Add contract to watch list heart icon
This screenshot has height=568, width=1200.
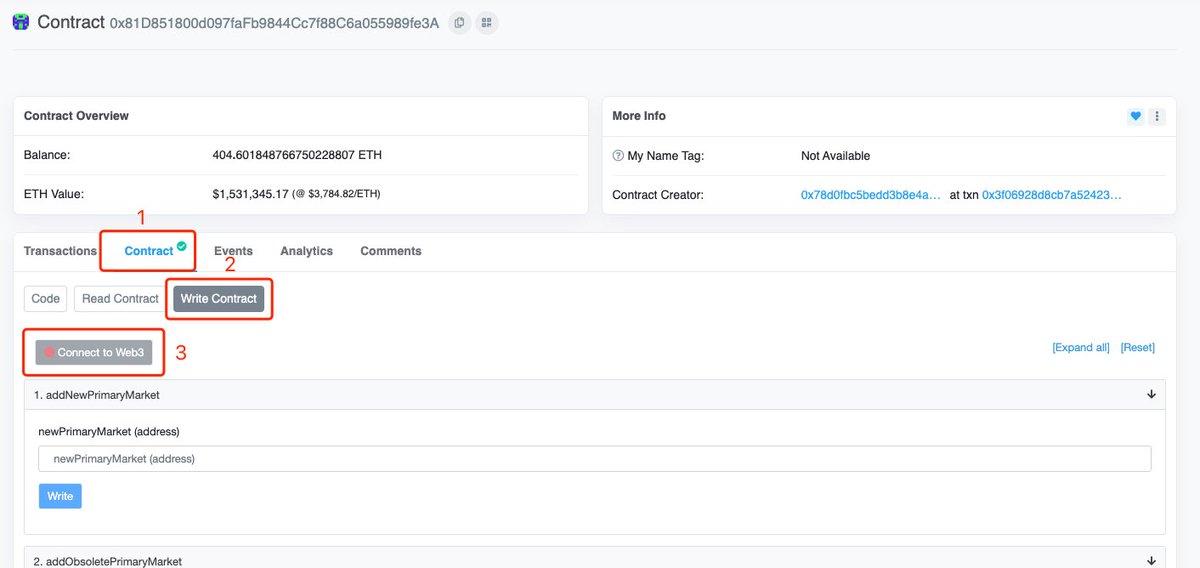coord(1136,116)
